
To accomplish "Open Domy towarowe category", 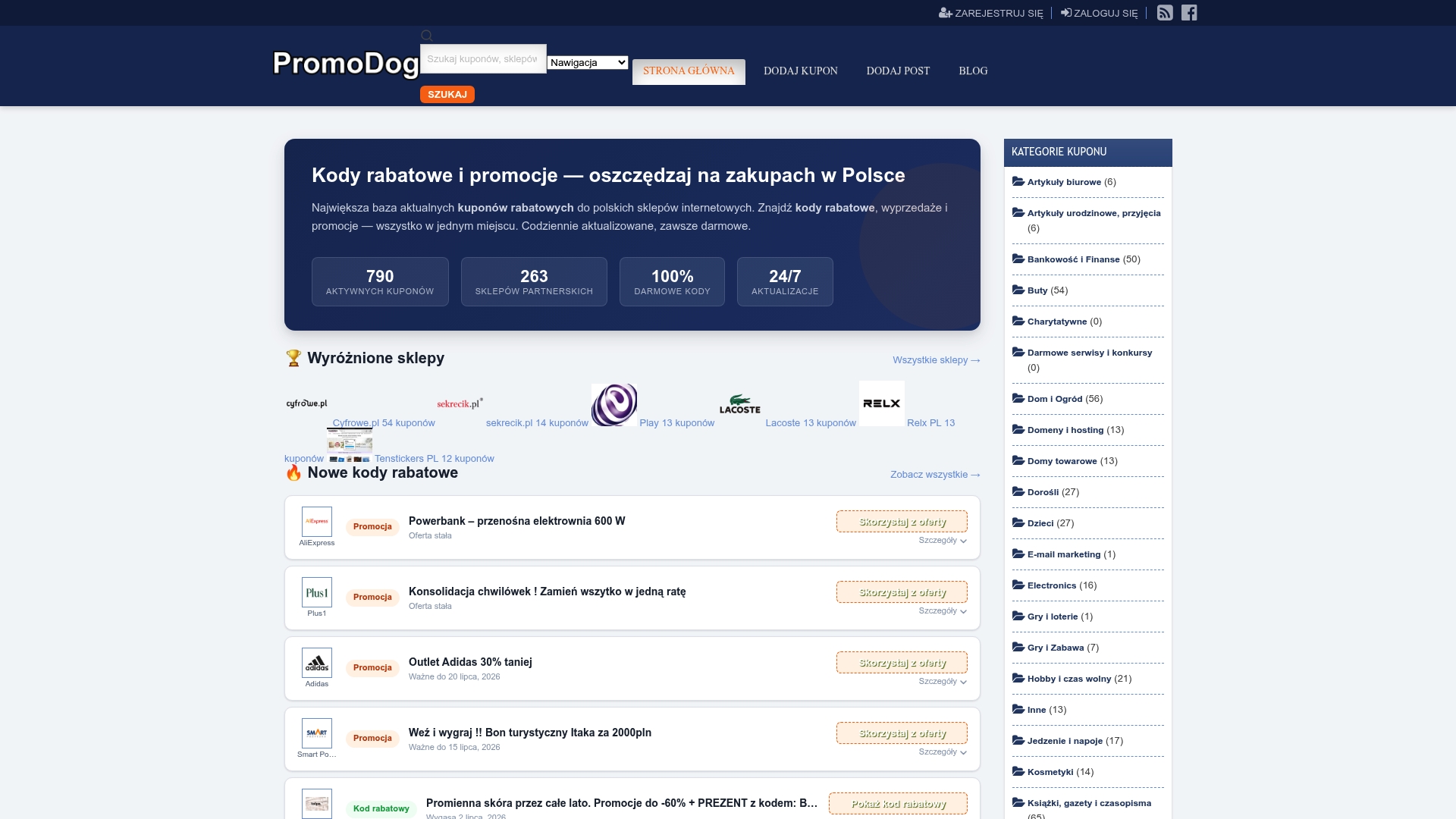I will click(1062, 461).
